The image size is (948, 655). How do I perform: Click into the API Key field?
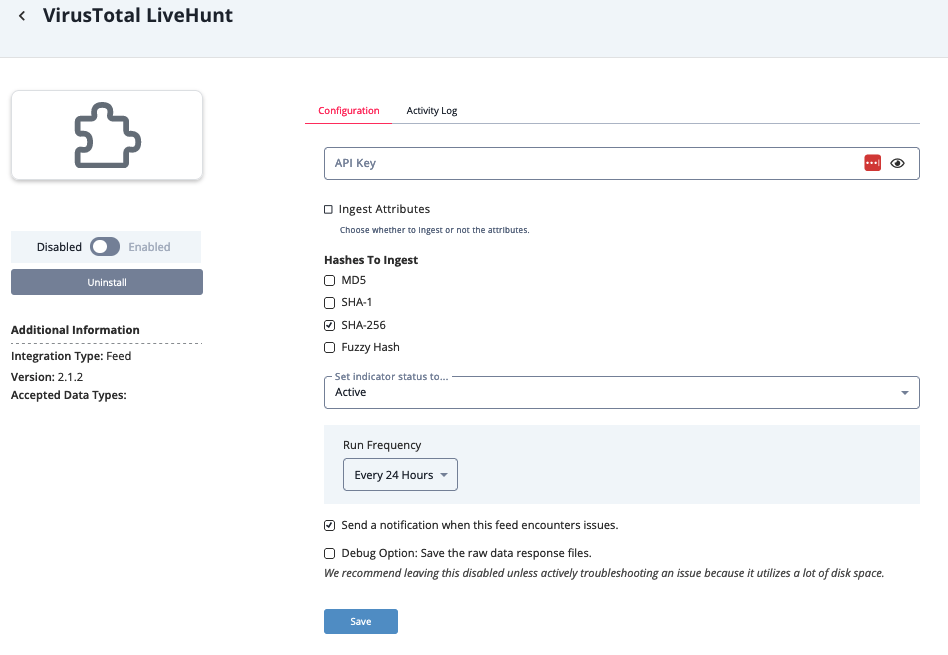590,163
